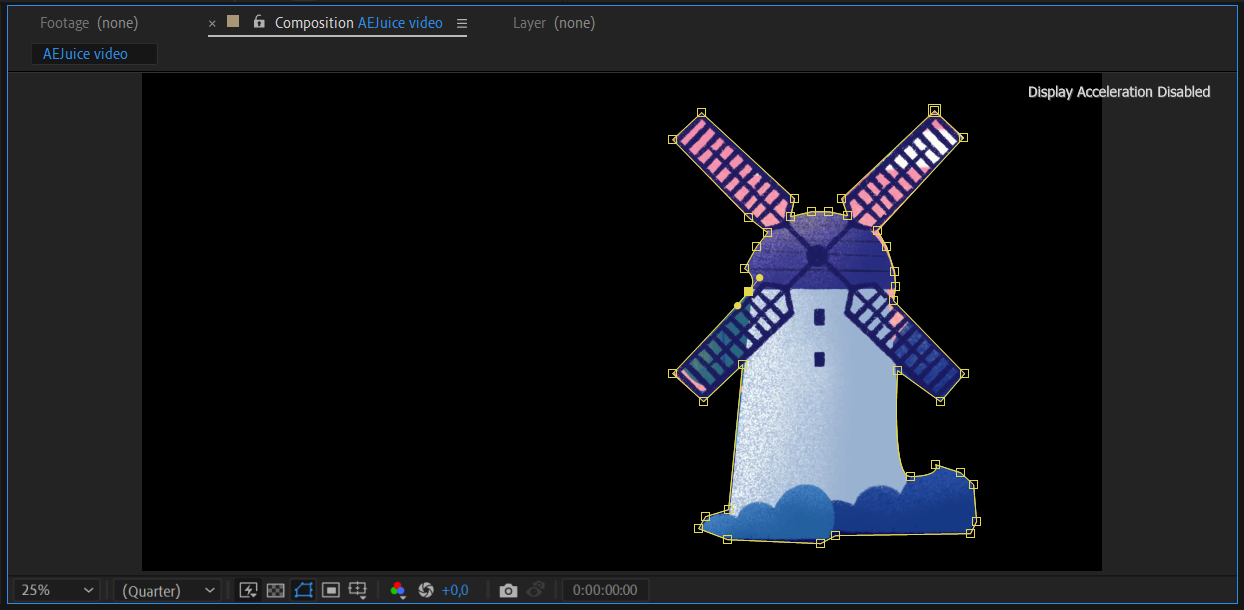Click the AEJuice video breadcrumb button
1244x610 pixels.
[x=94, y=54]
